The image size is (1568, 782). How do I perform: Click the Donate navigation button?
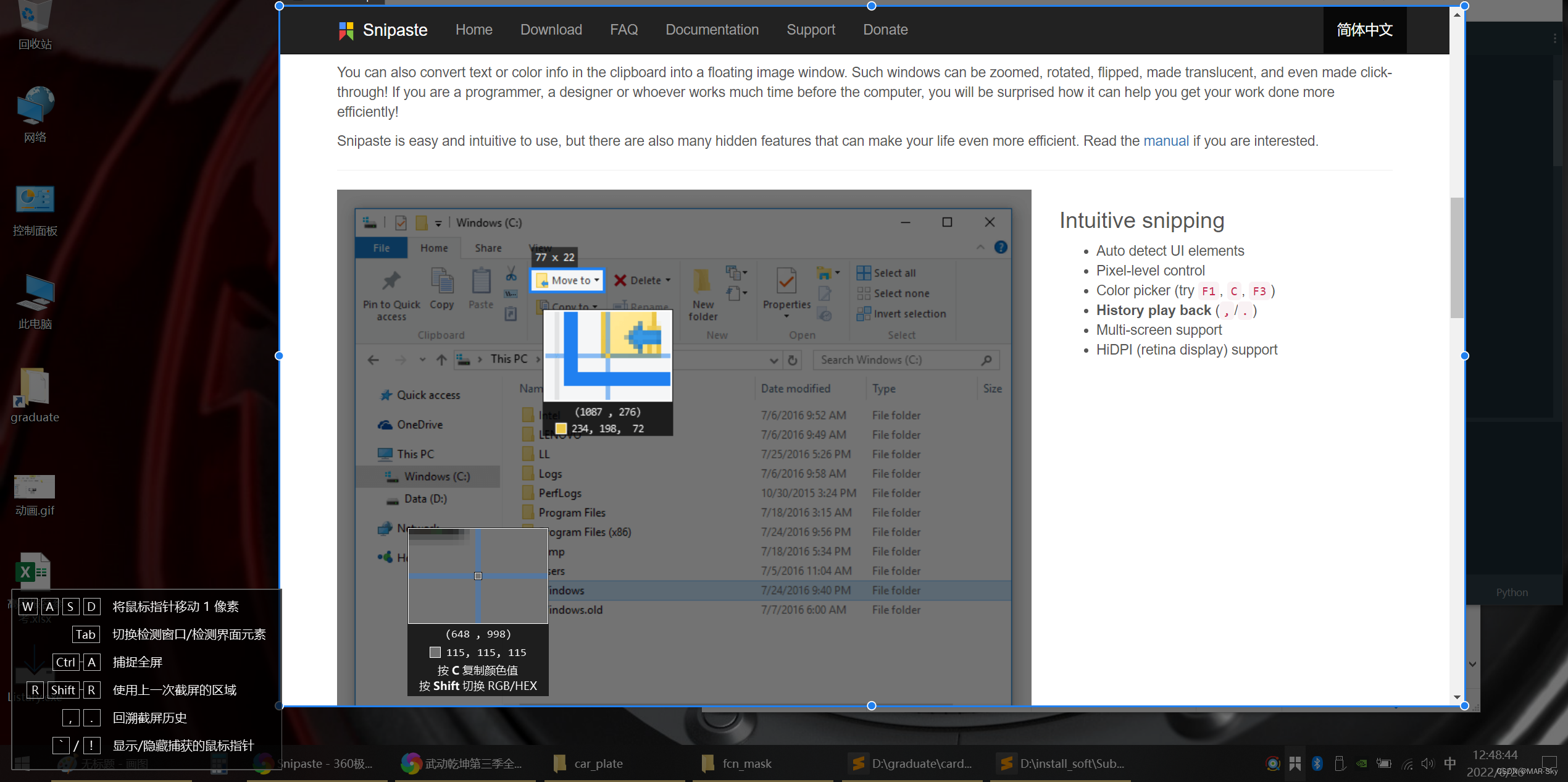(x=885, y=29)
